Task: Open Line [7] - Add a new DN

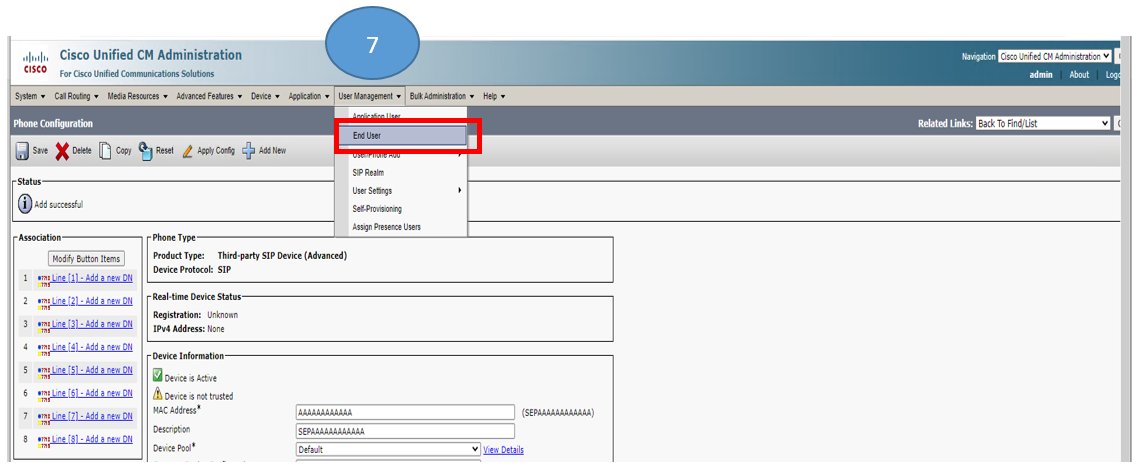Action: click(92, 416)
